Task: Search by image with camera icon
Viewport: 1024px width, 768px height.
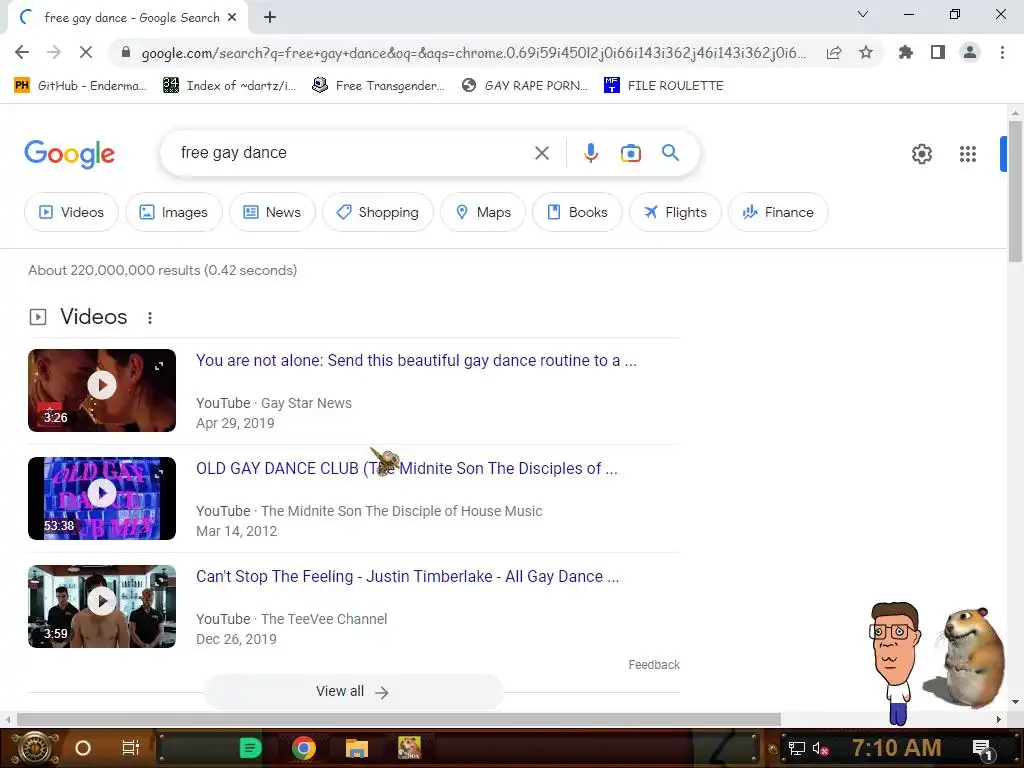Action: coord(630,153)
